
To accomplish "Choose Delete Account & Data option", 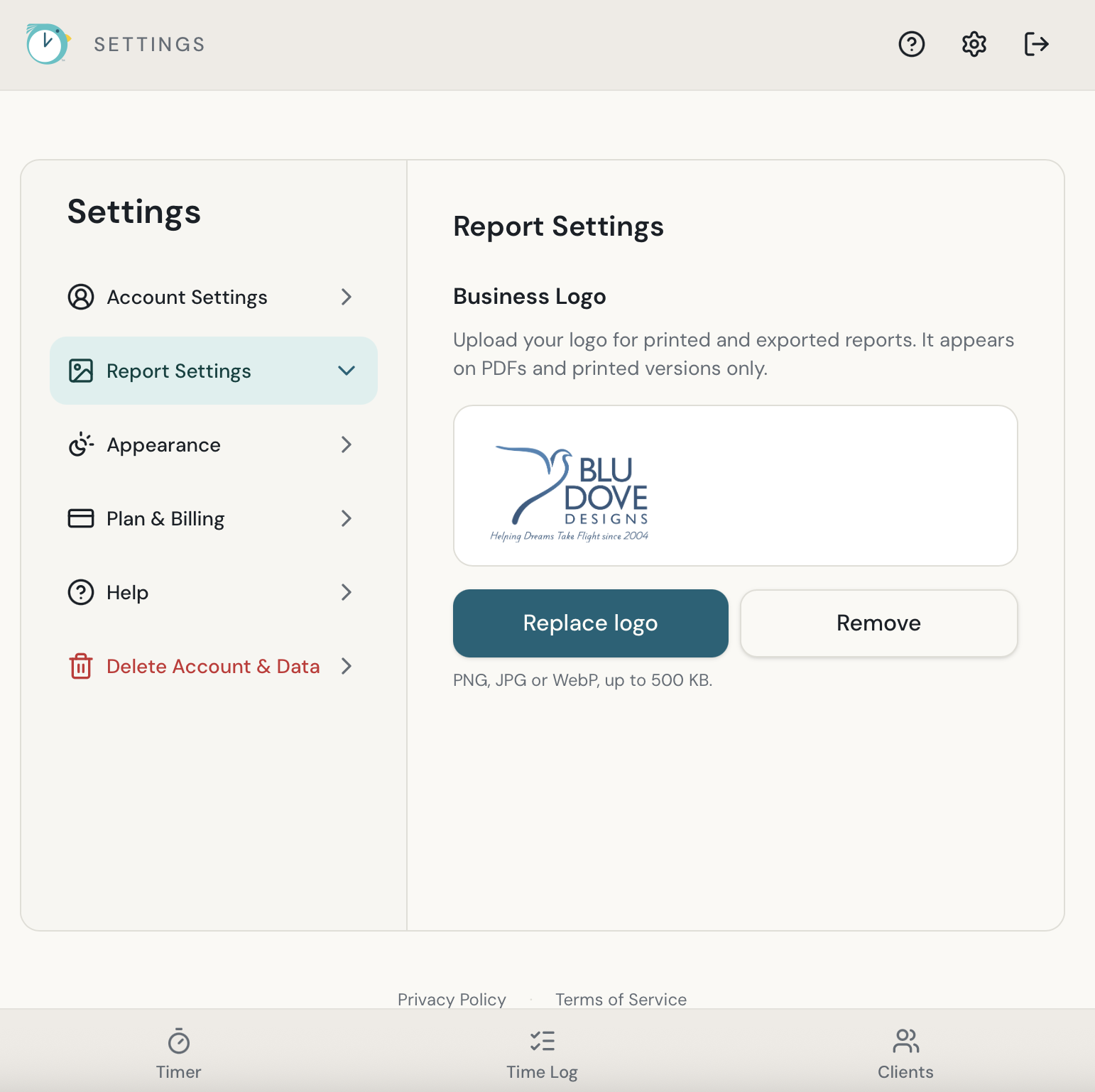I will pyautogui.click(x=213, y=666).
